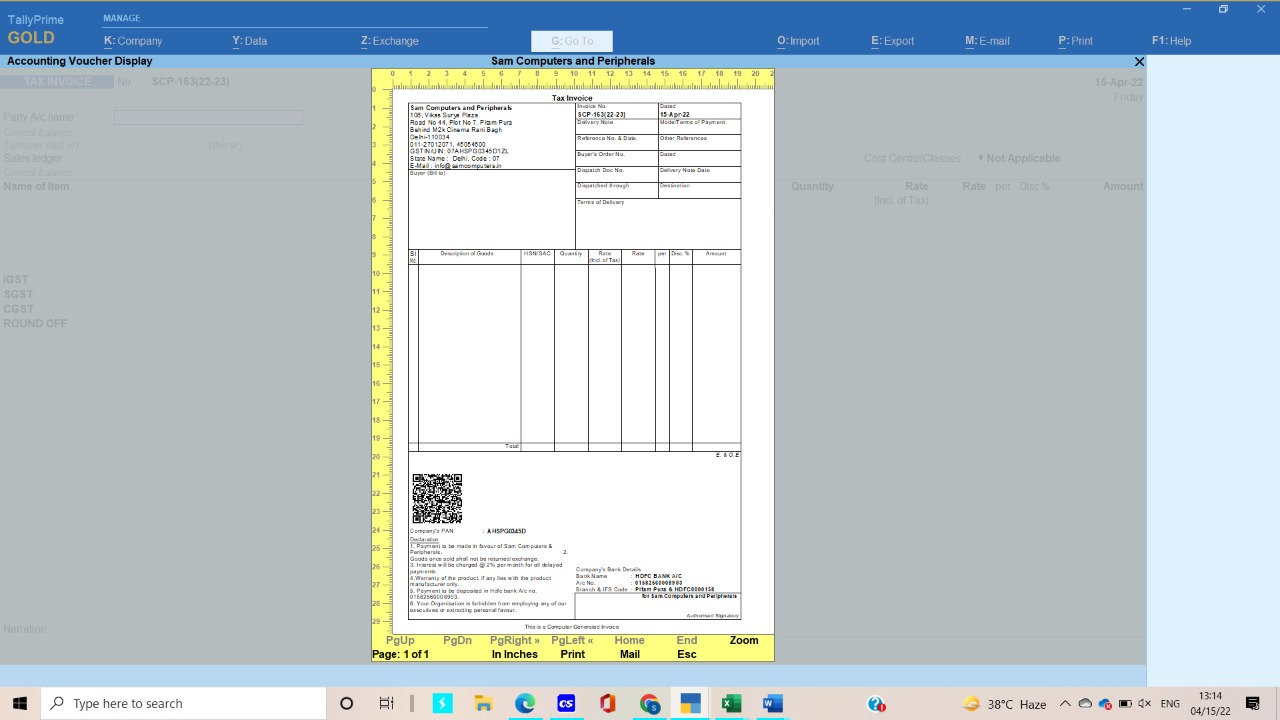Click Esc in preview footer

pyautogui.click(x=686, y=654)
